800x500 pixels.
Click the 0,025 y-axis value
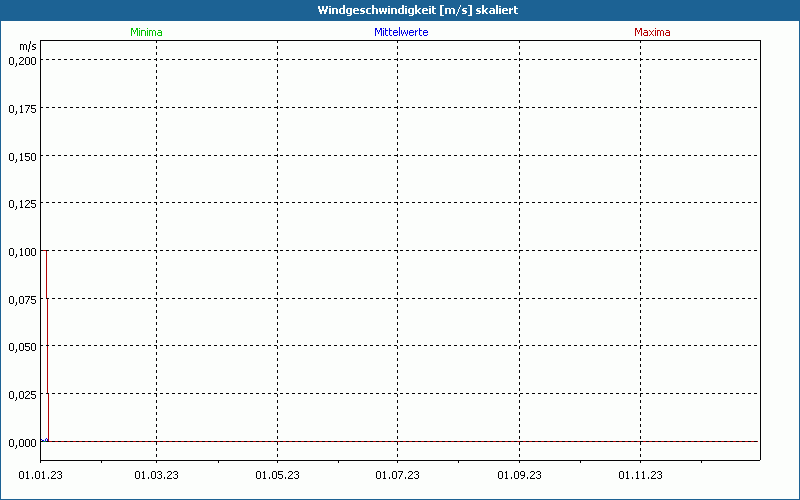point(22,395)
